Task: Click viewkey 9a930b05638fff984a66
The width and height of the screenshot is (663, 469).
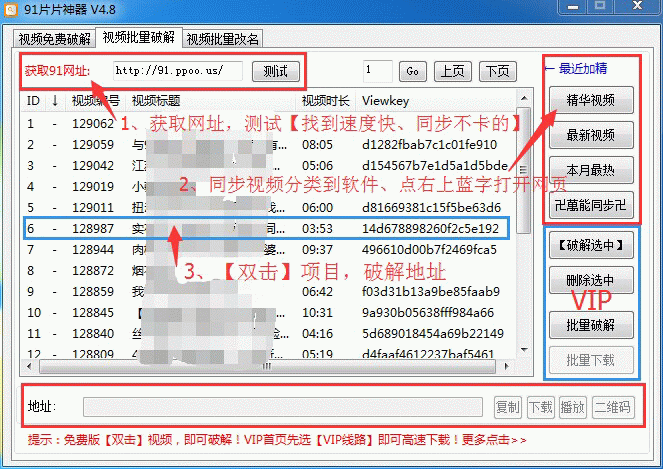Action: (428, 313)
